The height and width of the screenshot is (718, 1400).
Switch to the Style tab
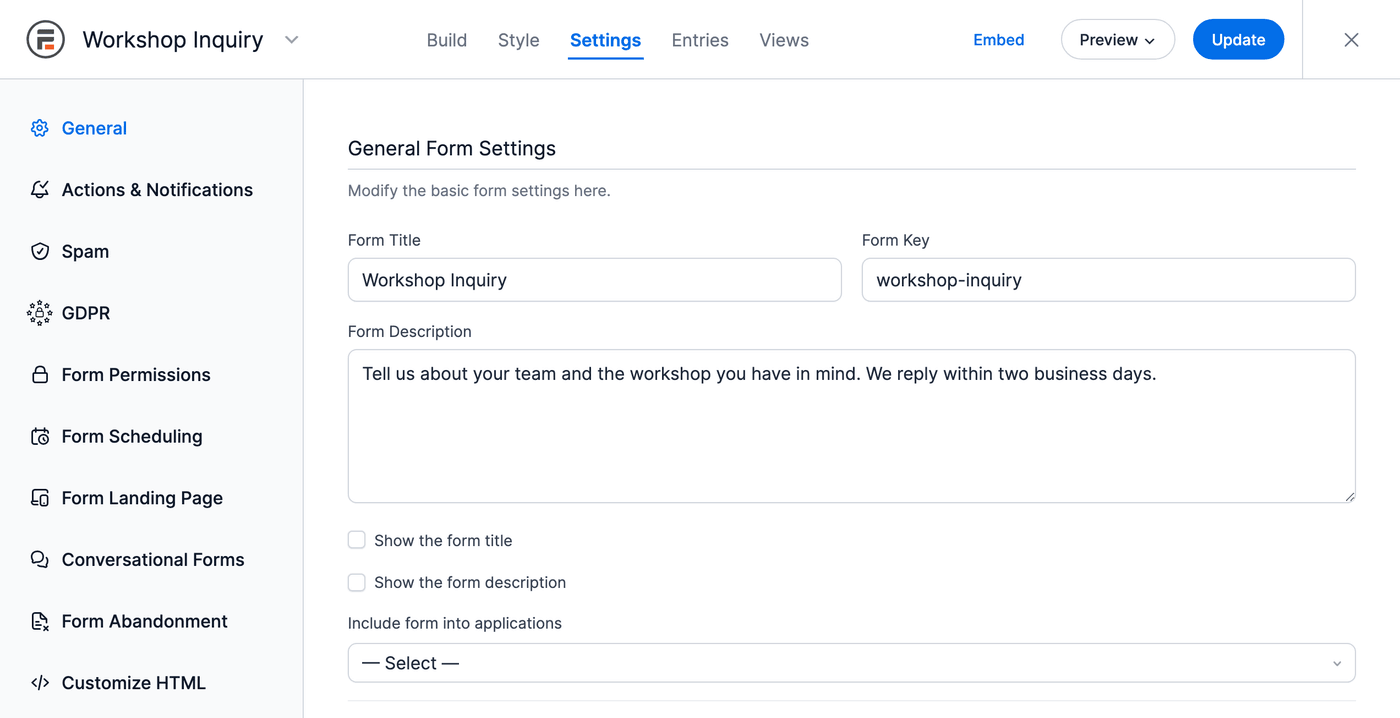(x=519, y=40)
